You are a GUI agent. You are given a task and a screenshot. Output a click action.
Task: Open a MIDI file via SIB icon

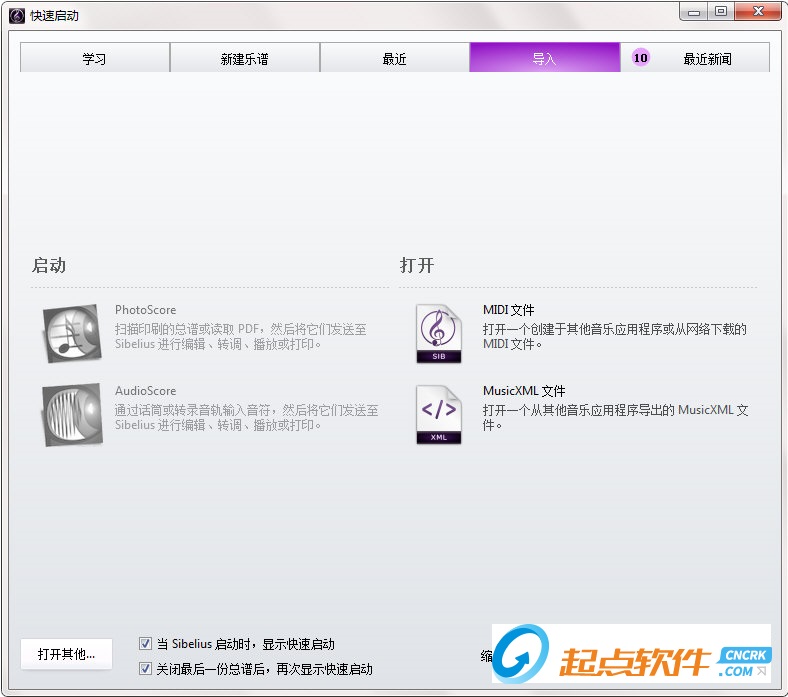click(x=439, y=334)
